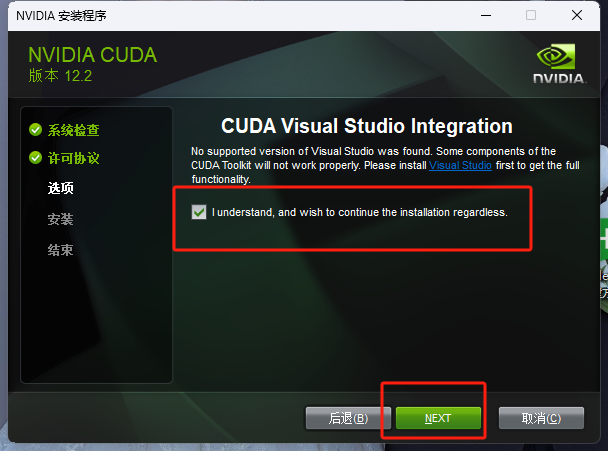Toggle the continue installation regardless checkbox
608x451 pixels.
[x=199, y=212]
